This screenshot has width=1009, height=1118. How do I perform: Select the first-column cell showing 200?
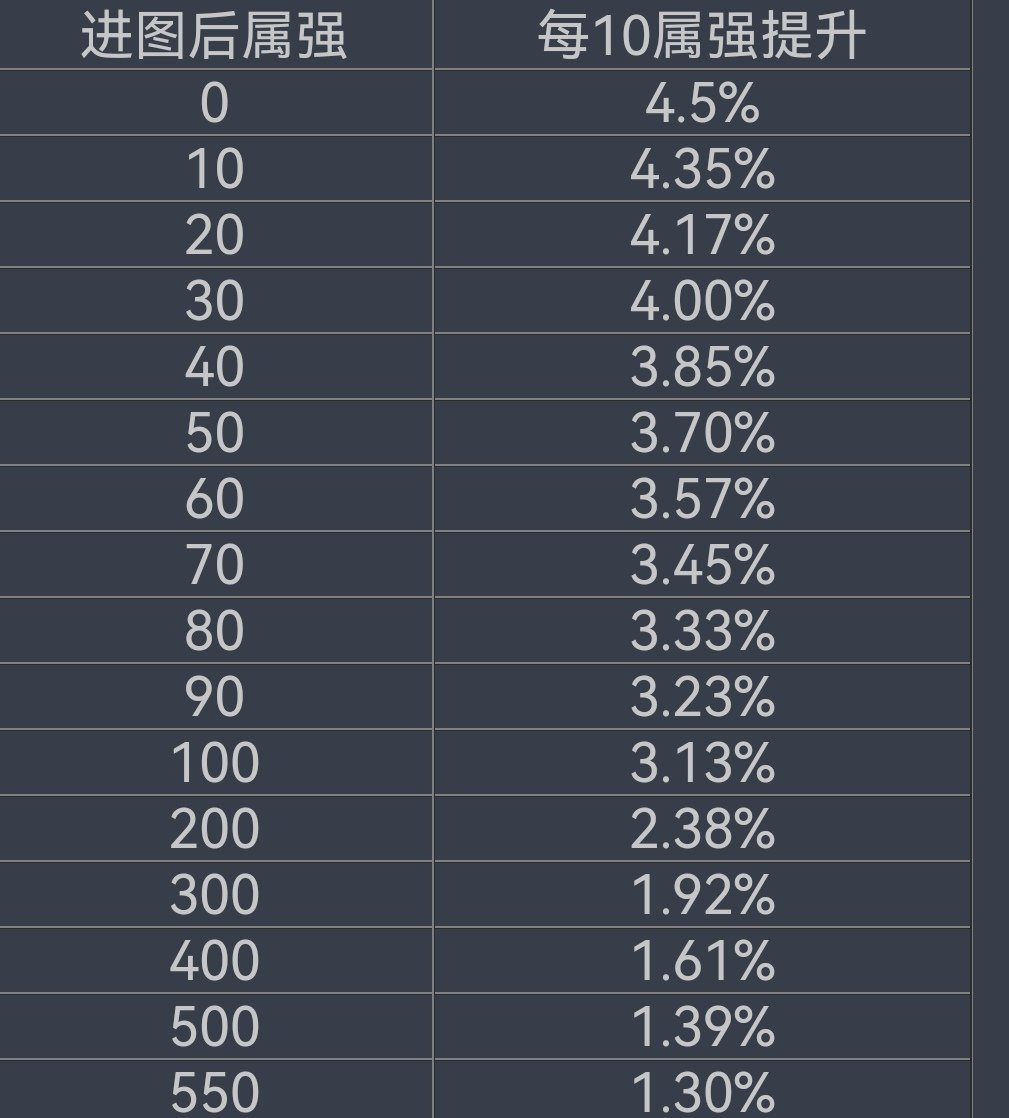(x=214, y=829)
